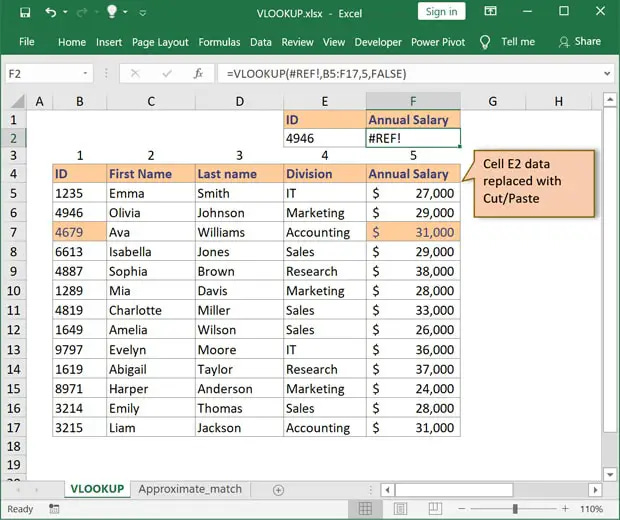Click the New sheet plus icon

click(x=278, y=490)
